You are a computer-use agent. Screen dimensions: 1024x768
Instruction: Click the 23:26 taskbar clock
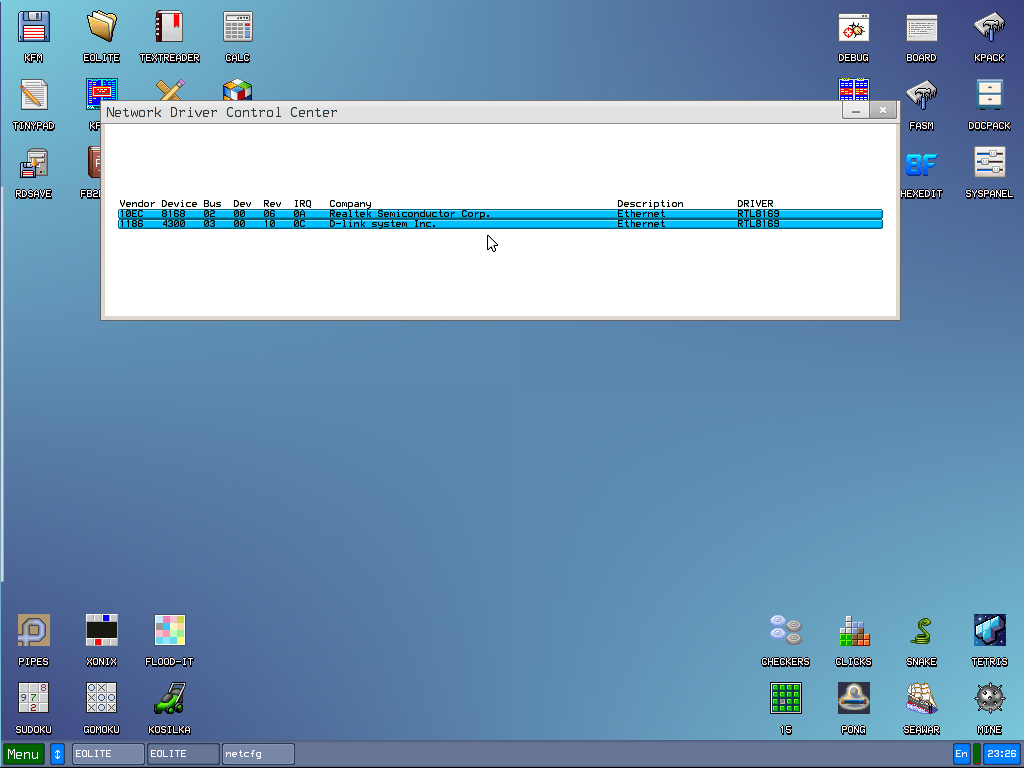click(1001, 754)
